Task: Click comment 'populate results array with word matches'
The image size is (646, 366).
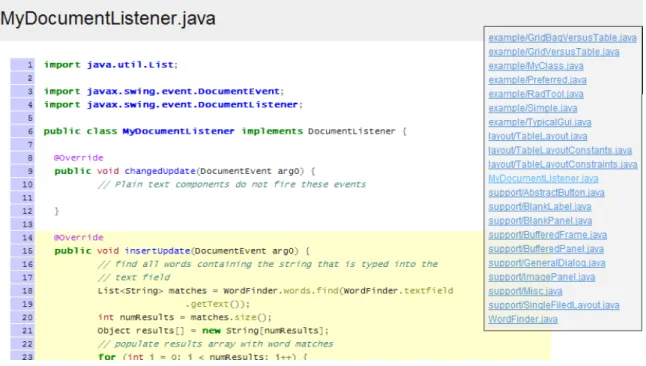Action: tap(215, 344)
